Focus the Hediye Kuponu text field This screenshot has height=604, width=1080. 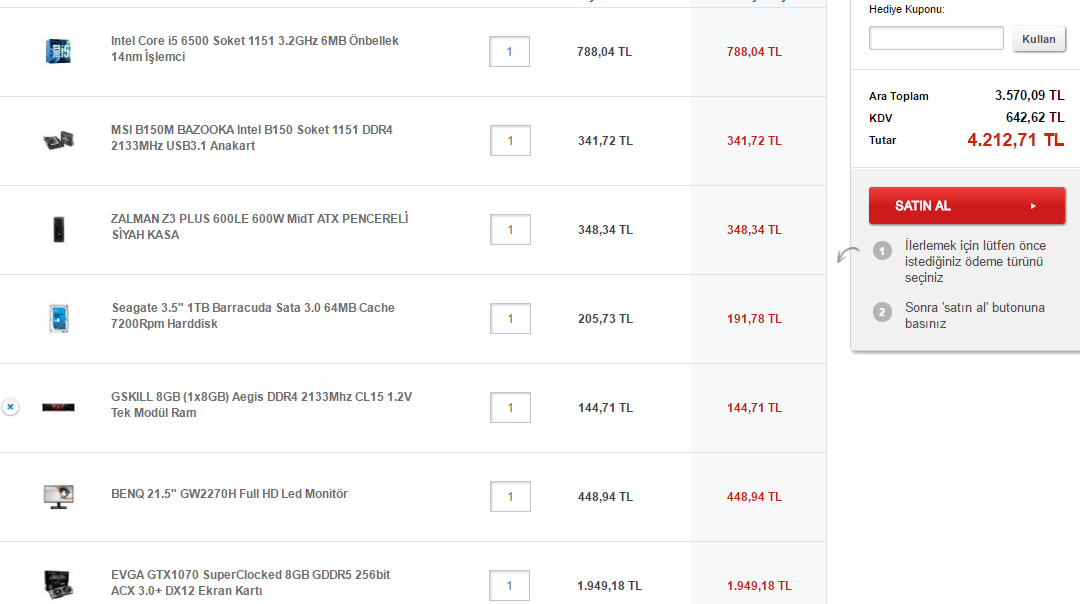click(936, 39)
